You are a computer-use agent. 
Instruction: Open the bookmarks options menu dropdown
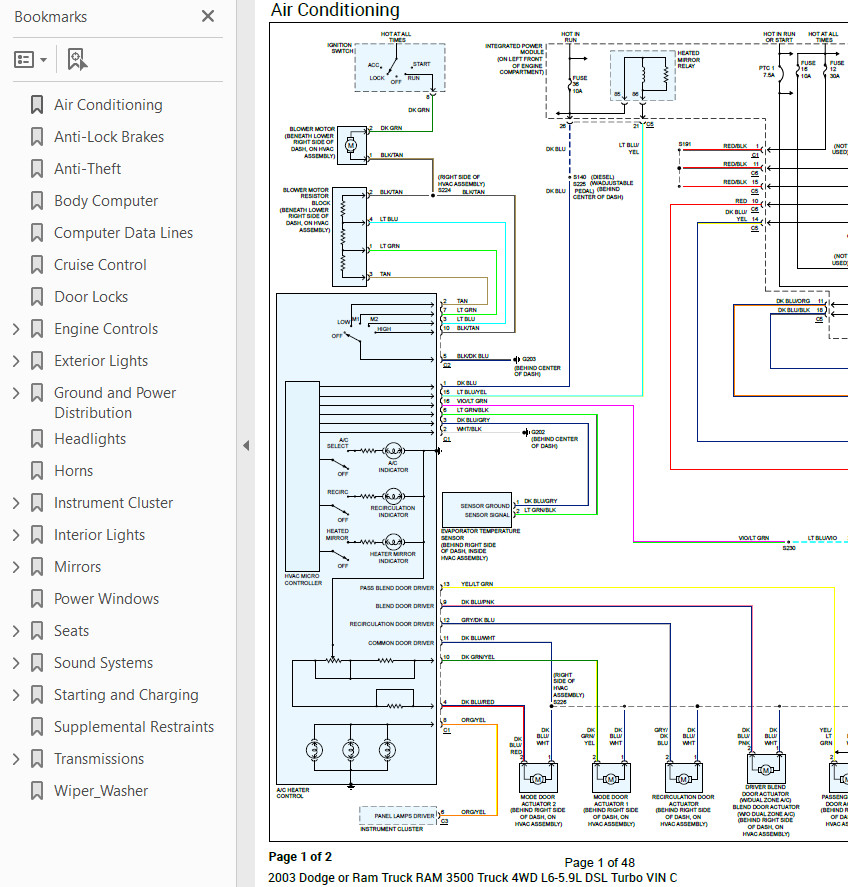pyautogui.click(x=31, y=59)
